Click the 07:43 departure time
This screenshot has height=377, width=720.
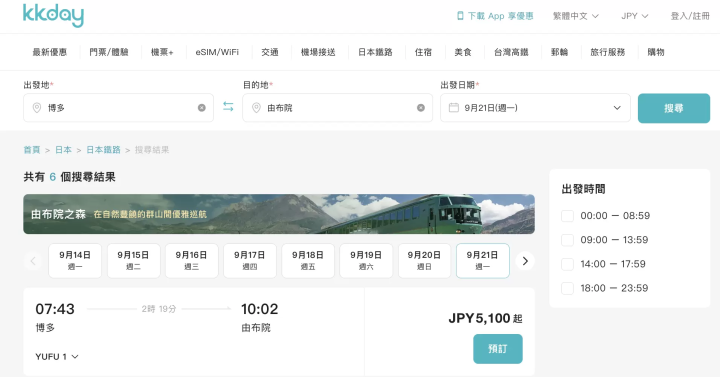click(55, 309)
